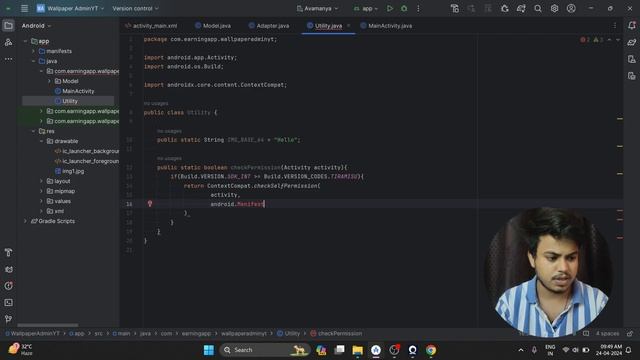Collapse the res folder

[33, 131]
